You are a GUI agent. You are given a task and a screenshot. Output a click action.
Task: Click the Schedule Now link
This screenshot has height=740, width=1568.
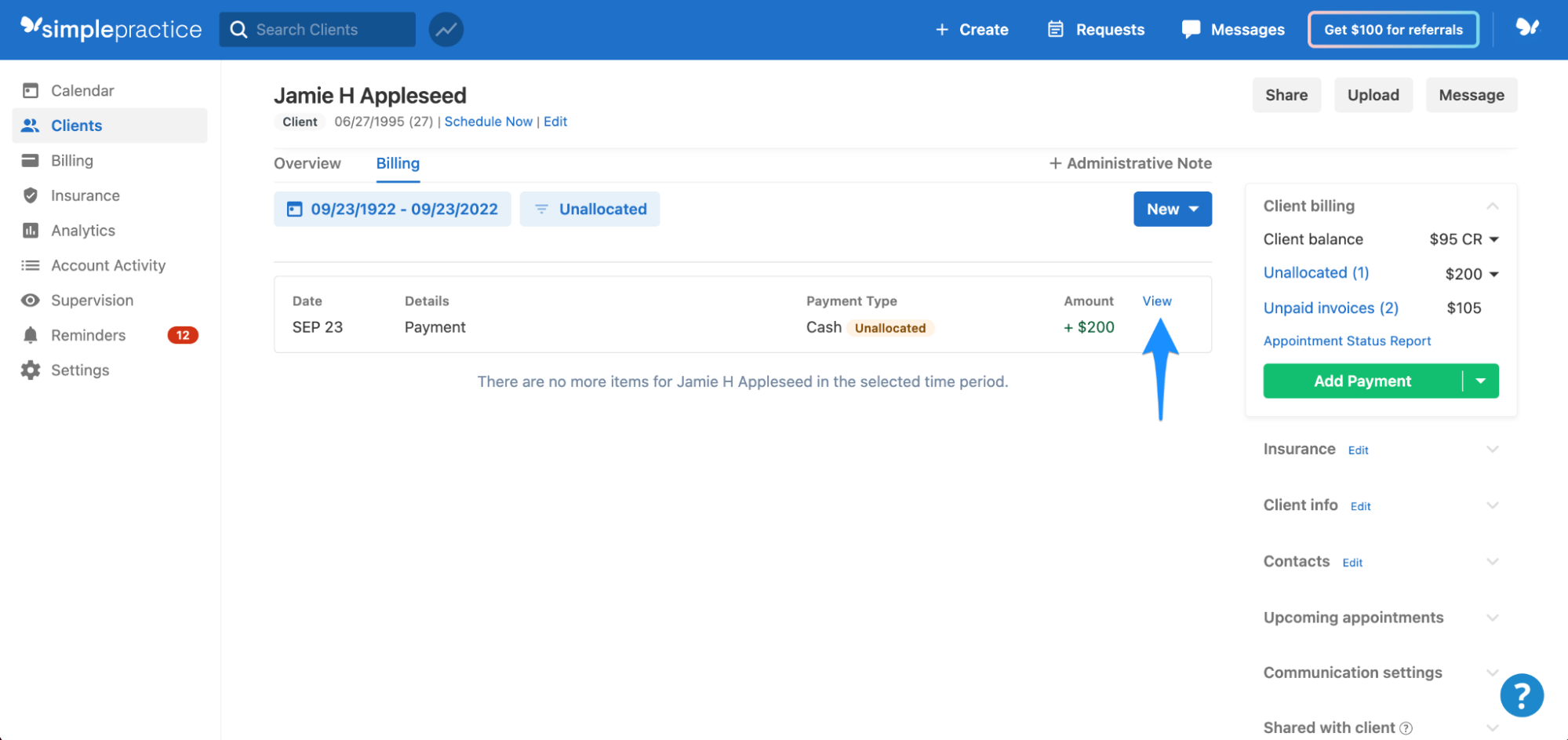point(488,122)
